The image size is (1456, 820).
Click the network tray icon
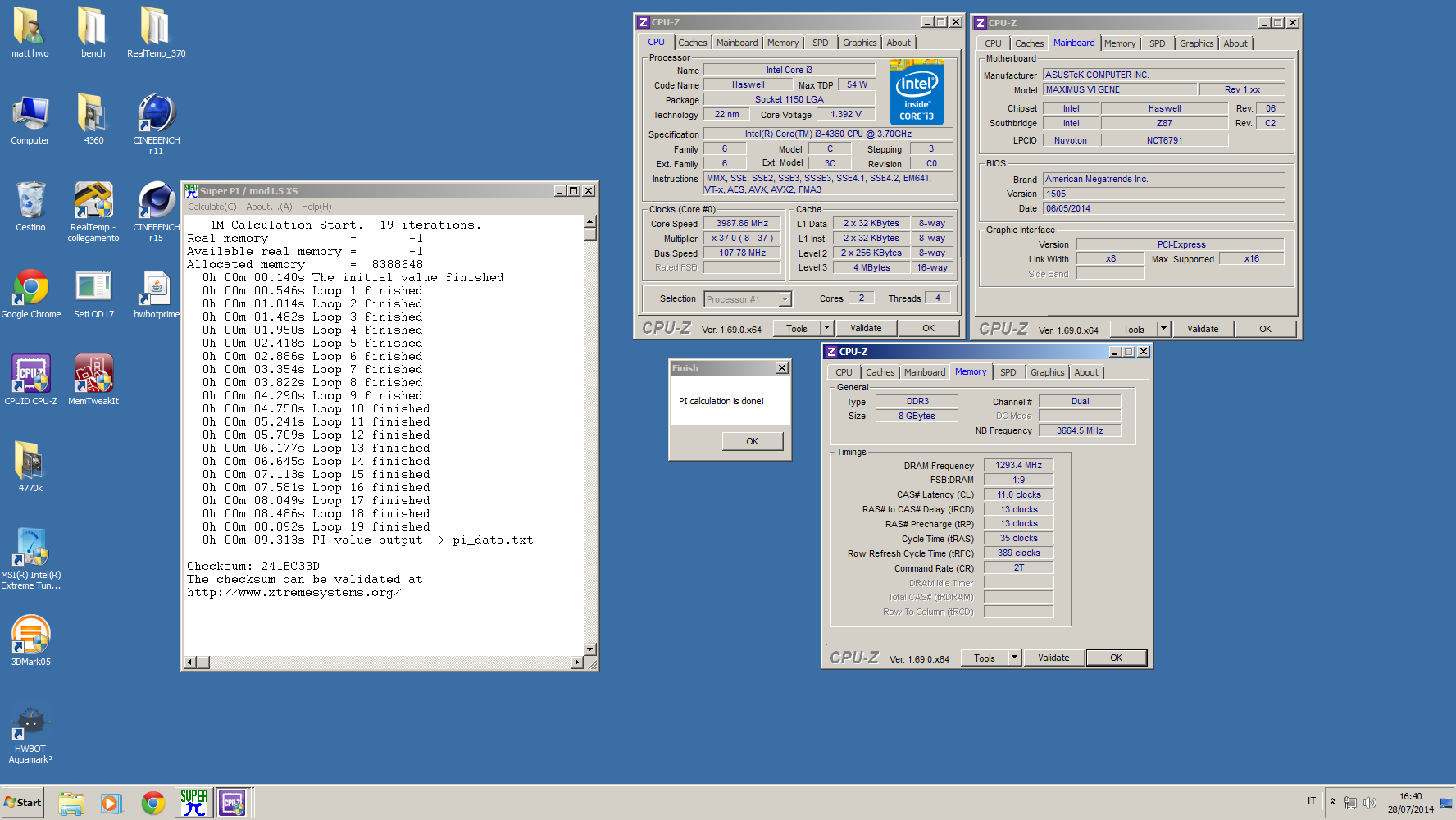coord(1350,803)
